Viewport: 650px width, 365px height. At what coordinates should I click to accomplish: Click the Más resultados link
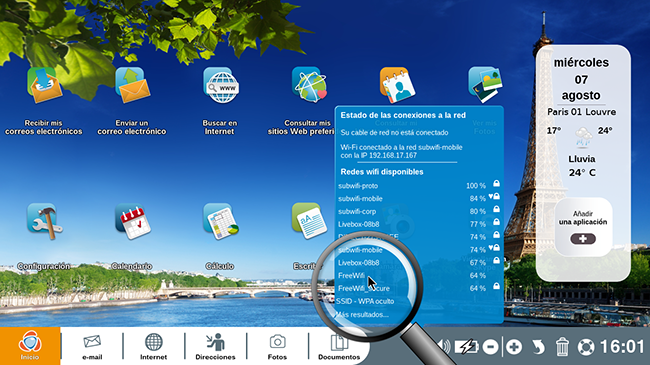pos(362,314)
